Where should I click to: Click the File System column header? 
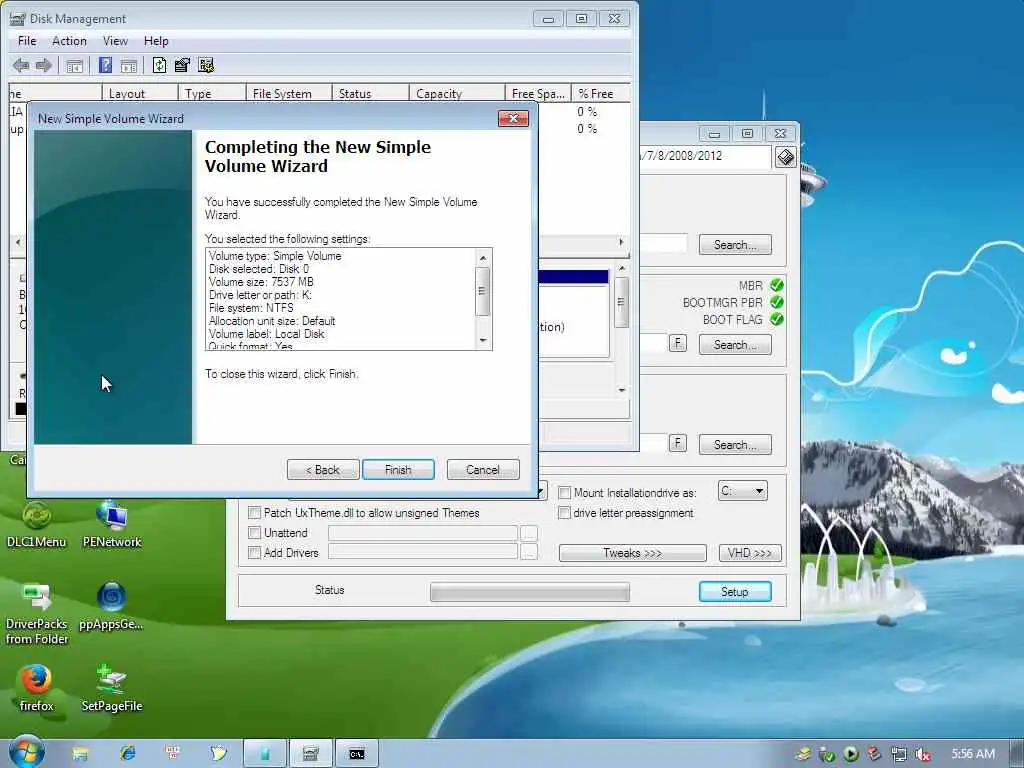coord(289,93)
